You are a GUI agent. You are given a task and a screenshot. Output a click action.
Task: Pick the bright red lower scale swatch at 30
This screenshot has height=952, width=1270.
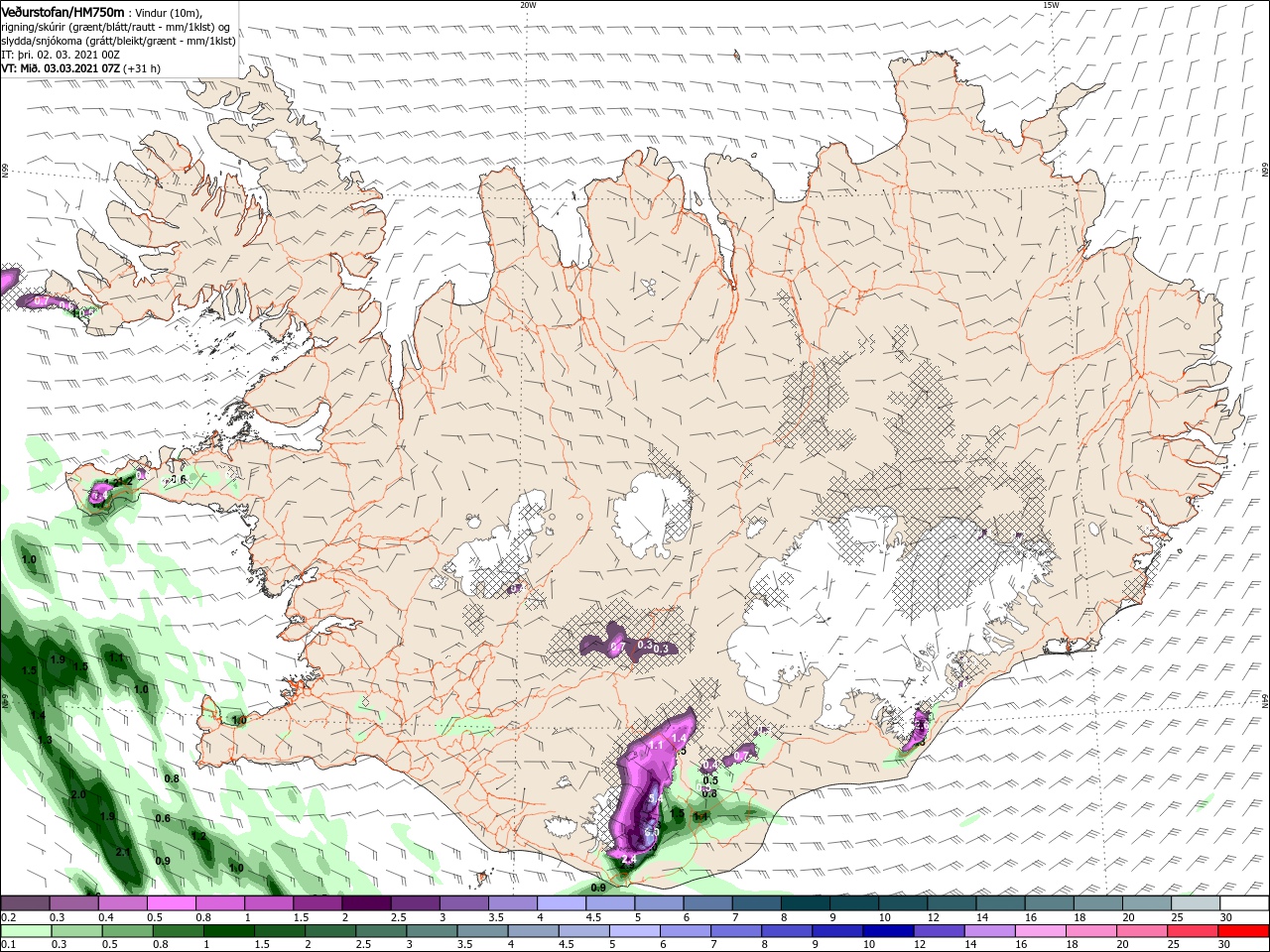[x=1243, y=931]
